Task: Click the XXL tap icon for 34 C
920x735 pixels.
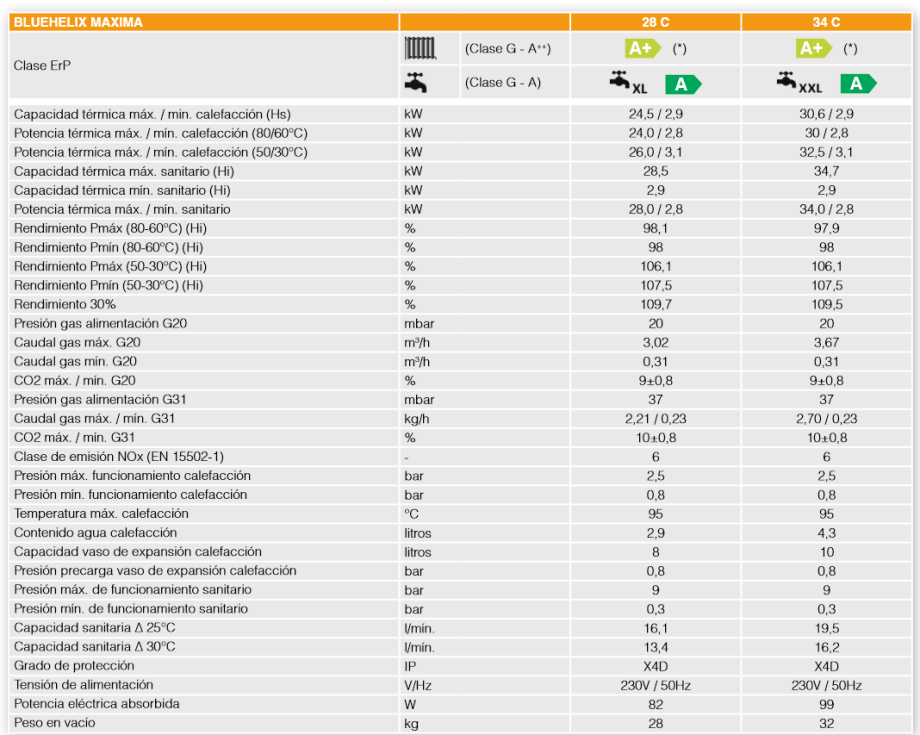Action: point(799,83)
